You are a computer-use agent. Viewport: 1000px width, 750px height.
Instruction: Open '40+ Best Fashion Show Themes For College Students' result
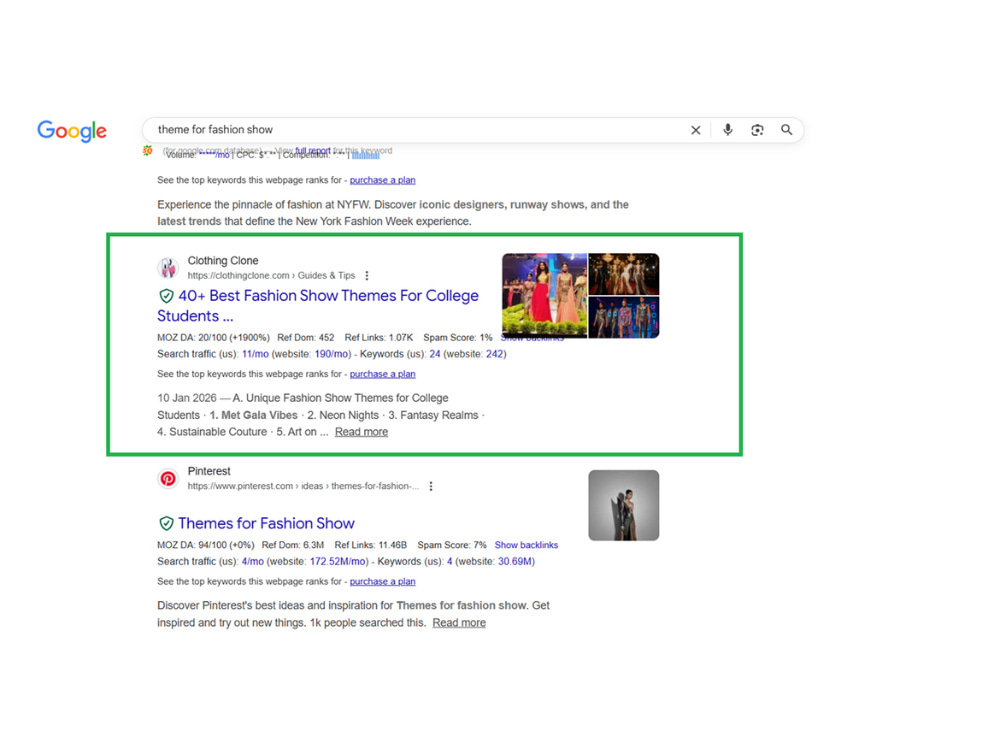tap(318, 305)
